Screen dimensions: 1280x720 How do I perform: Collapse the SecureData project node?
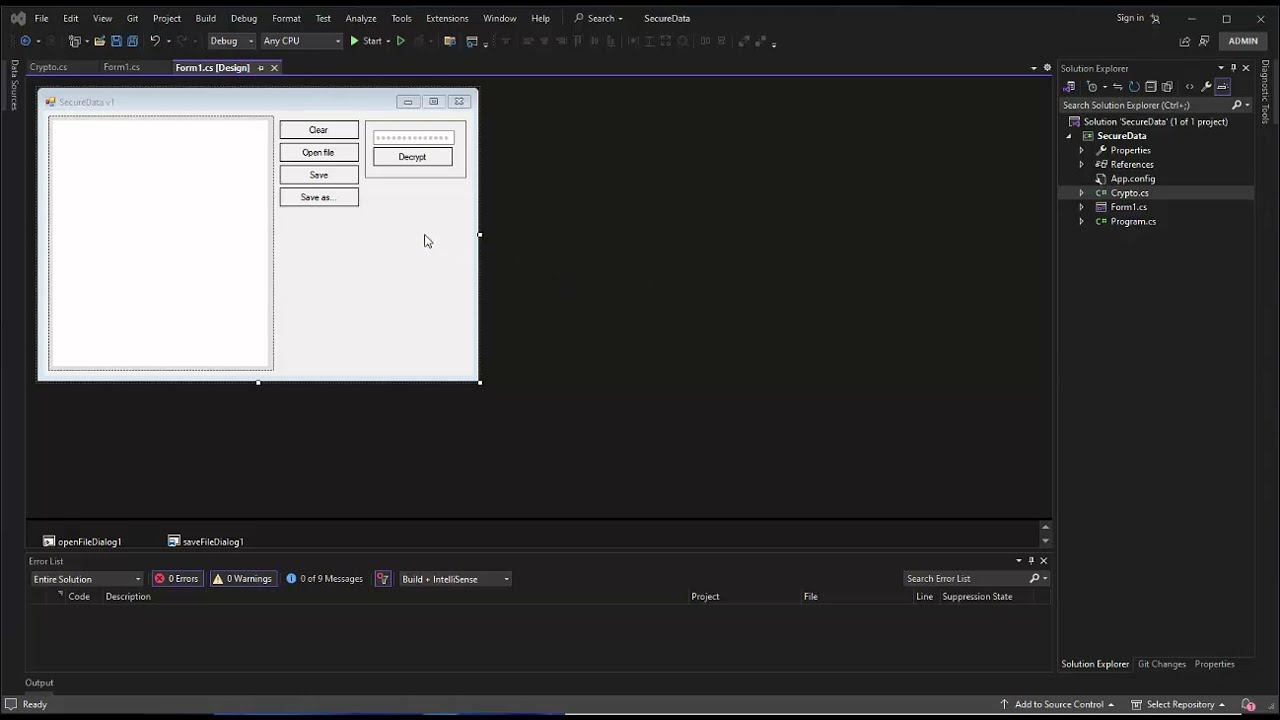(1069, 136)
